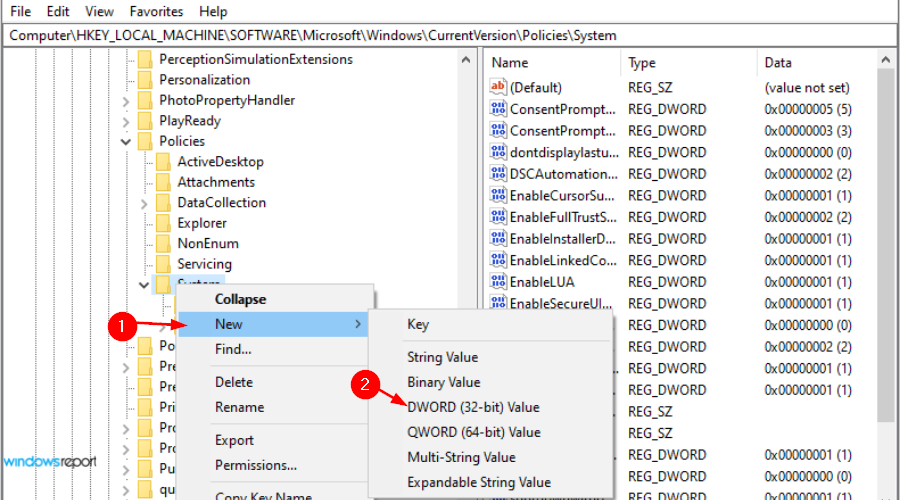Open the Favorites menu

pos(156,11)
